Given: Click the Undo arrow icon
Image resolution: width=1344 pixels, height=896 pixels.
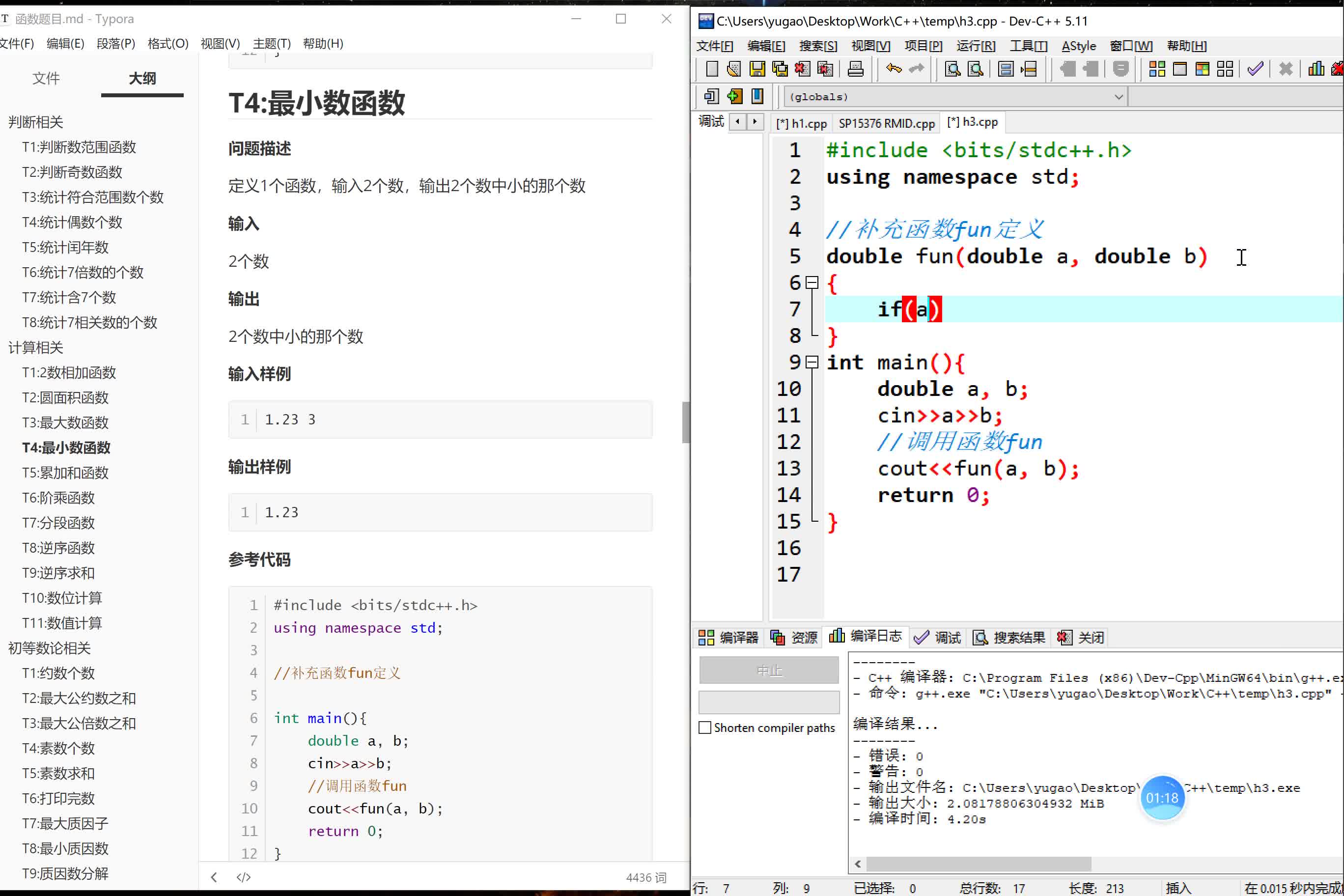Looking at the screenshot, I should 894,69.
